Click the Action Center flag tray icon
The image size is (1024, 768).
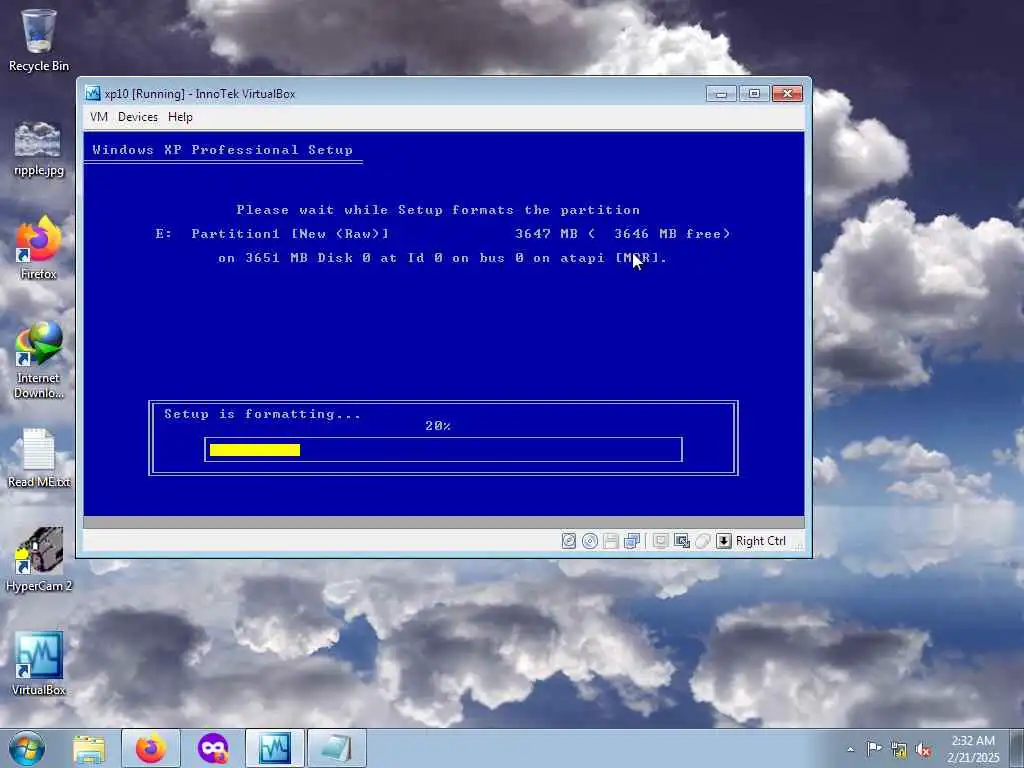click(874, 748)
